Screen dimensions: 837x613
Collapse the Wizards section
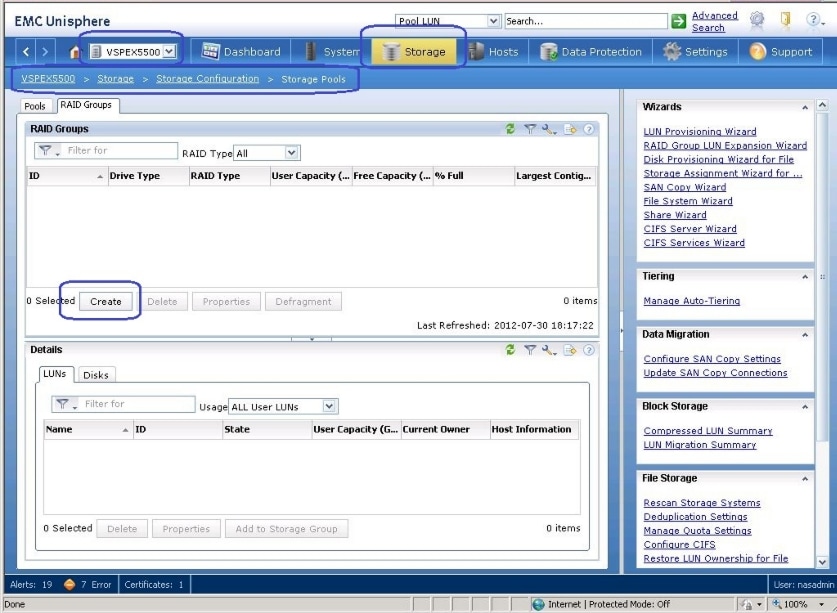[805, 107]
